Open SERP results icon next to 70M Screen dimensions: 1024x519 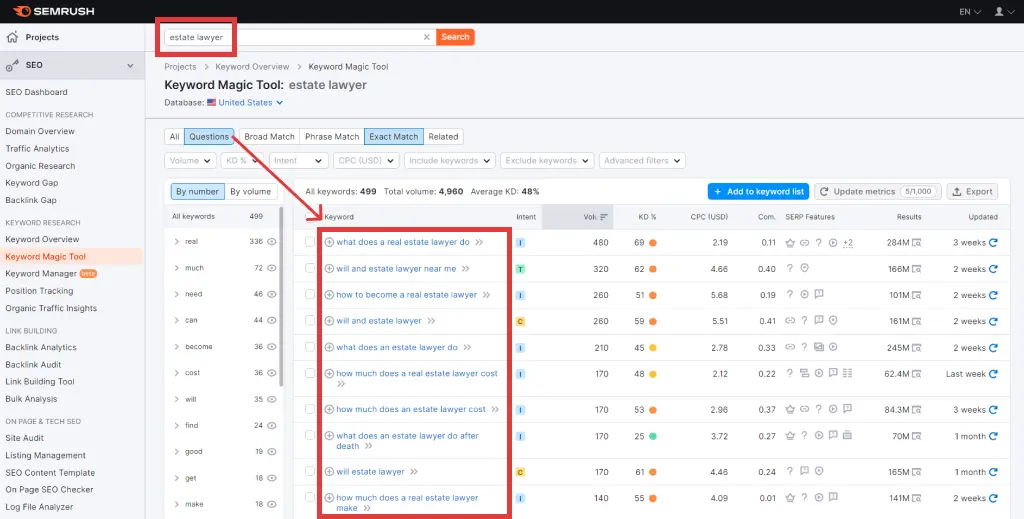(x=917, y=436)
